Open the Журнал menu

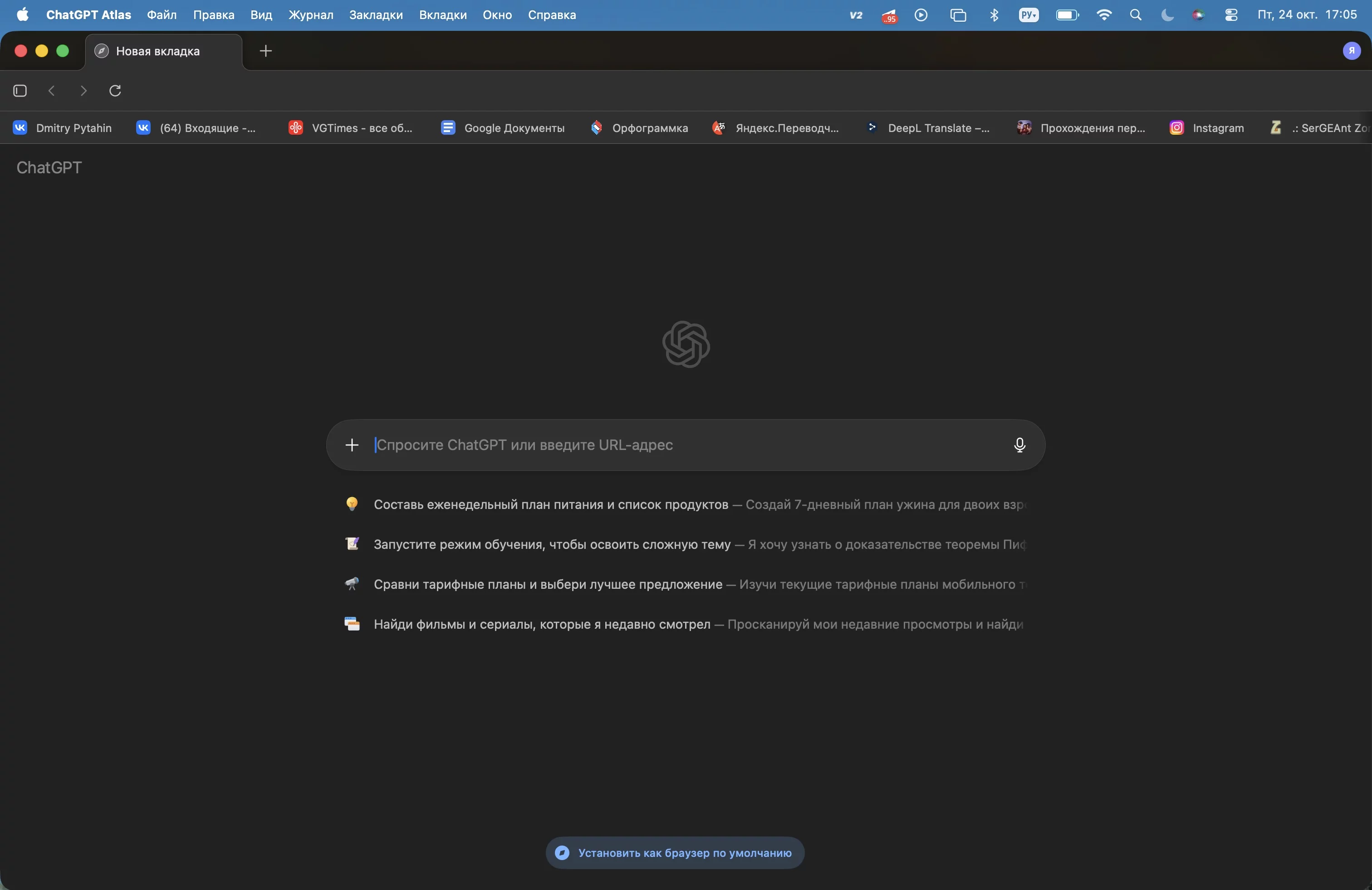point(311,15)
